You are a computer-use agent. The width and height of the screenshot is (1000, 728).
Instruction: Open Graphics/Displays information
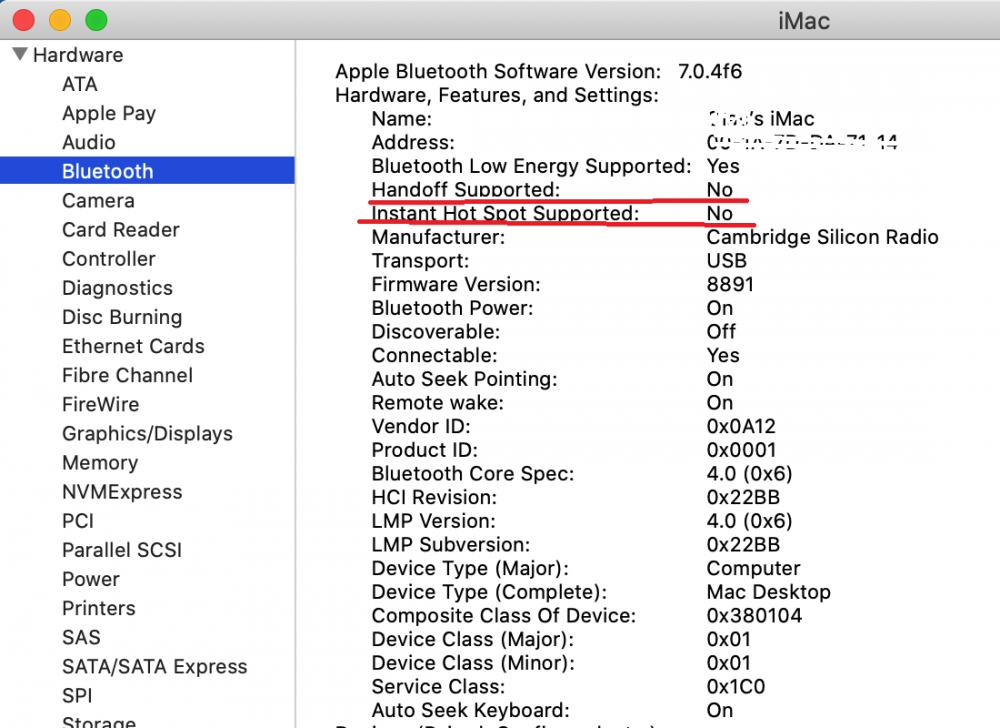pyautogui.click(x=147, y=433)
